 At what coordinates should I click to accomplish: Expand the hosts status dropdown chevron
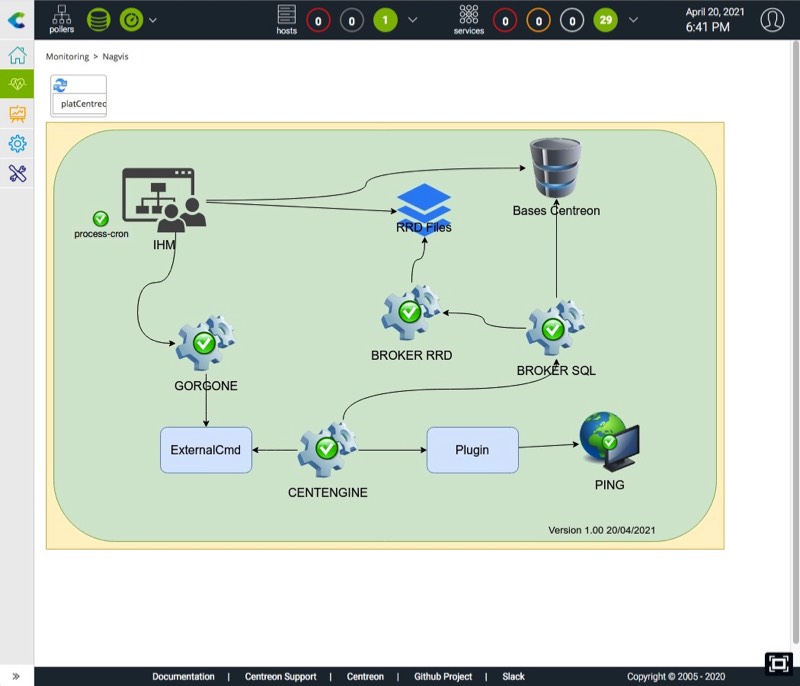tap(413, 20)
